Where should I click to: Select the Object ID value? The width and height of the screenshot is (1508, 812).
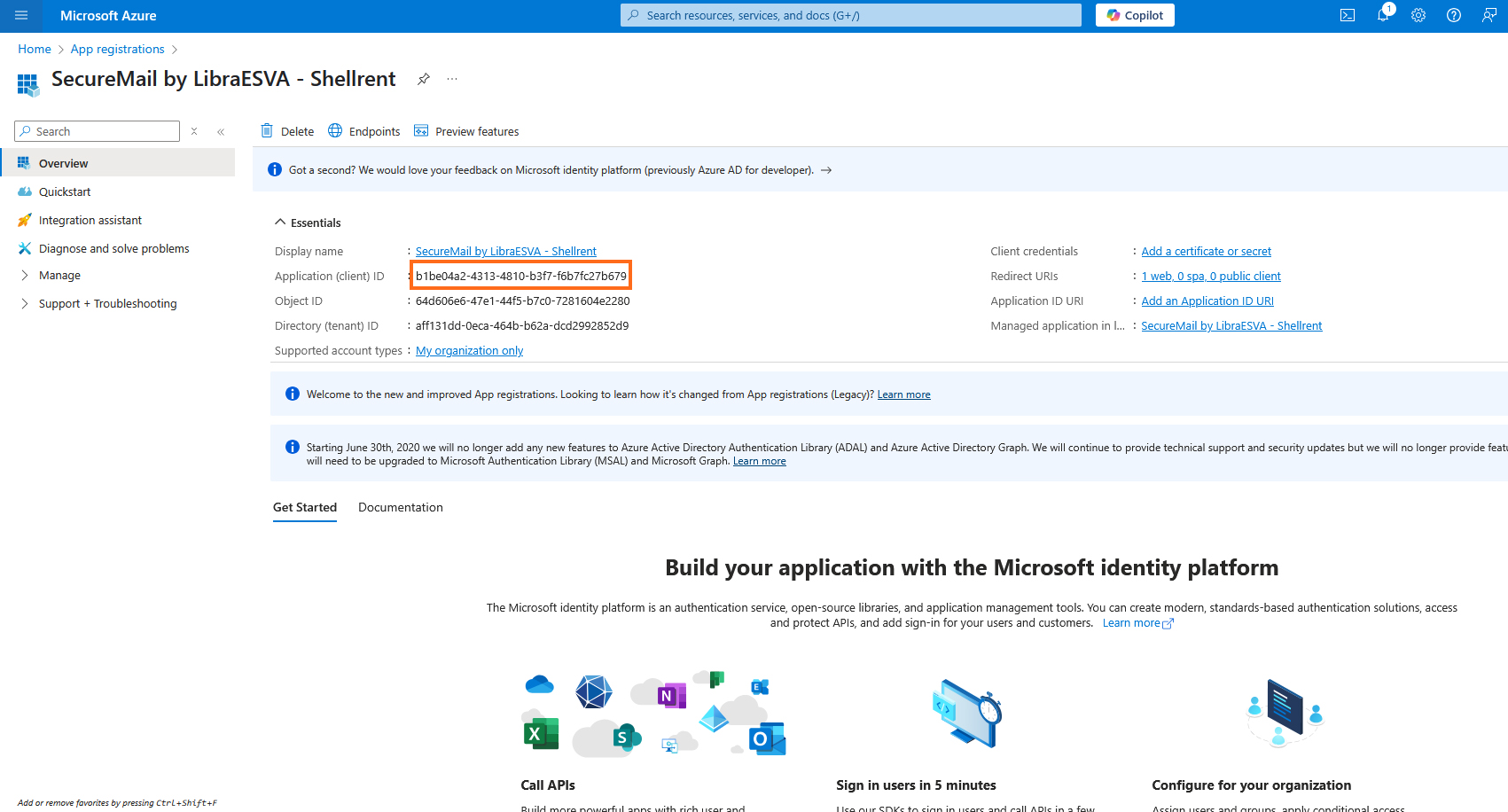point(523,301)
